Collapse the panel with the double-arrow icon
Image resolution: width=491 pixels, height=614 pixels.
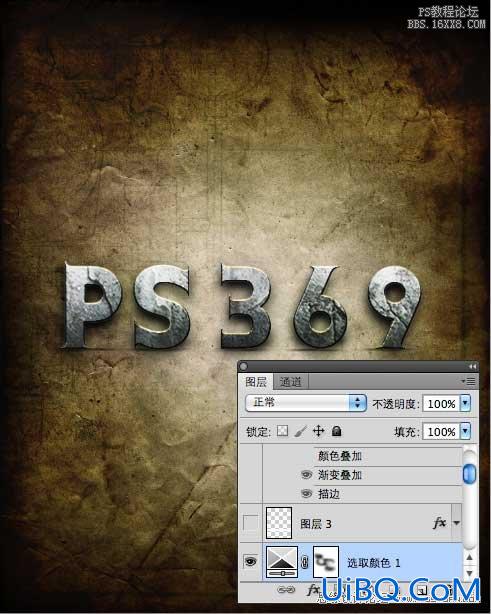coord(472,367)
